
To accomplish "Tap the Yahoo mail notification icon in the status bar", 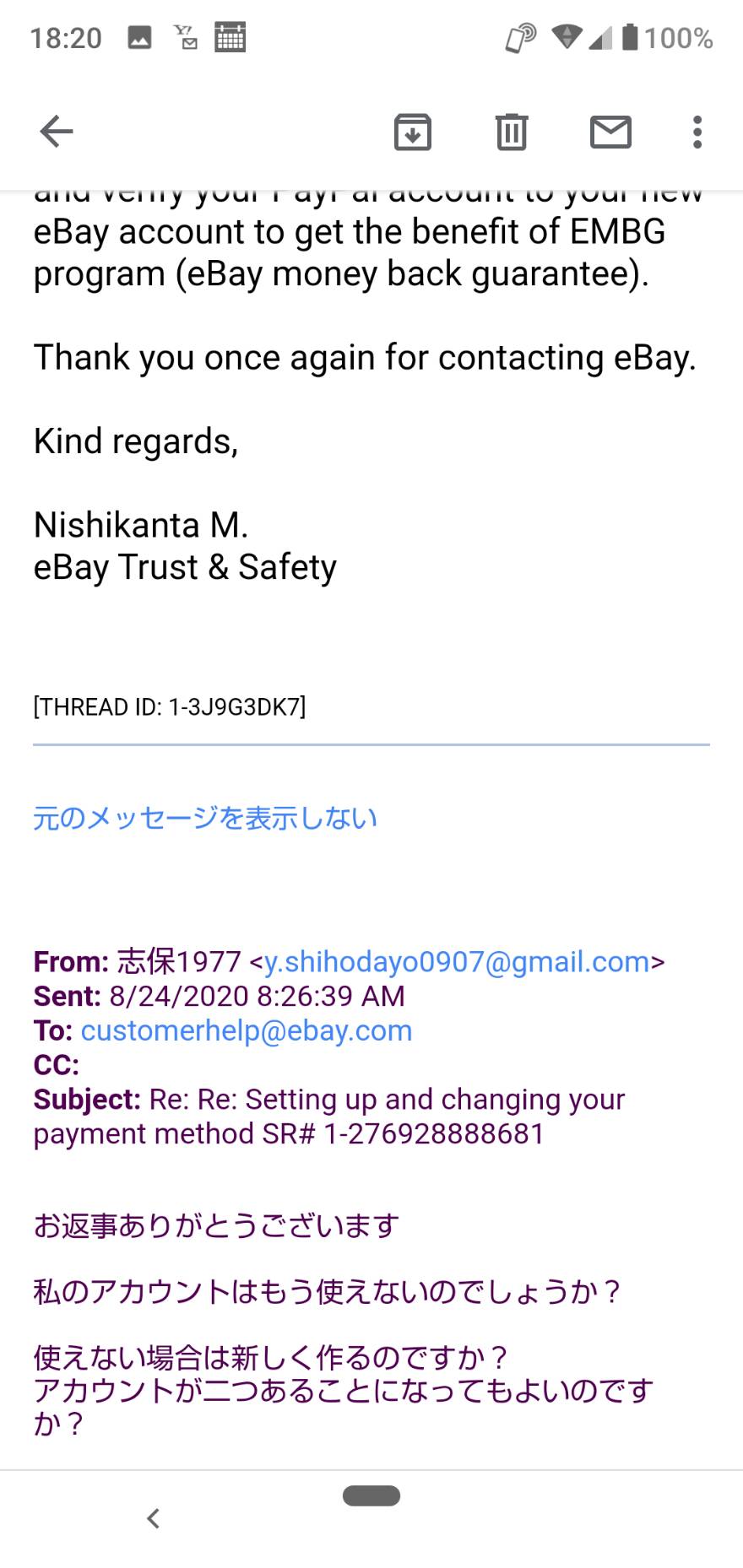I will (186, 38).
